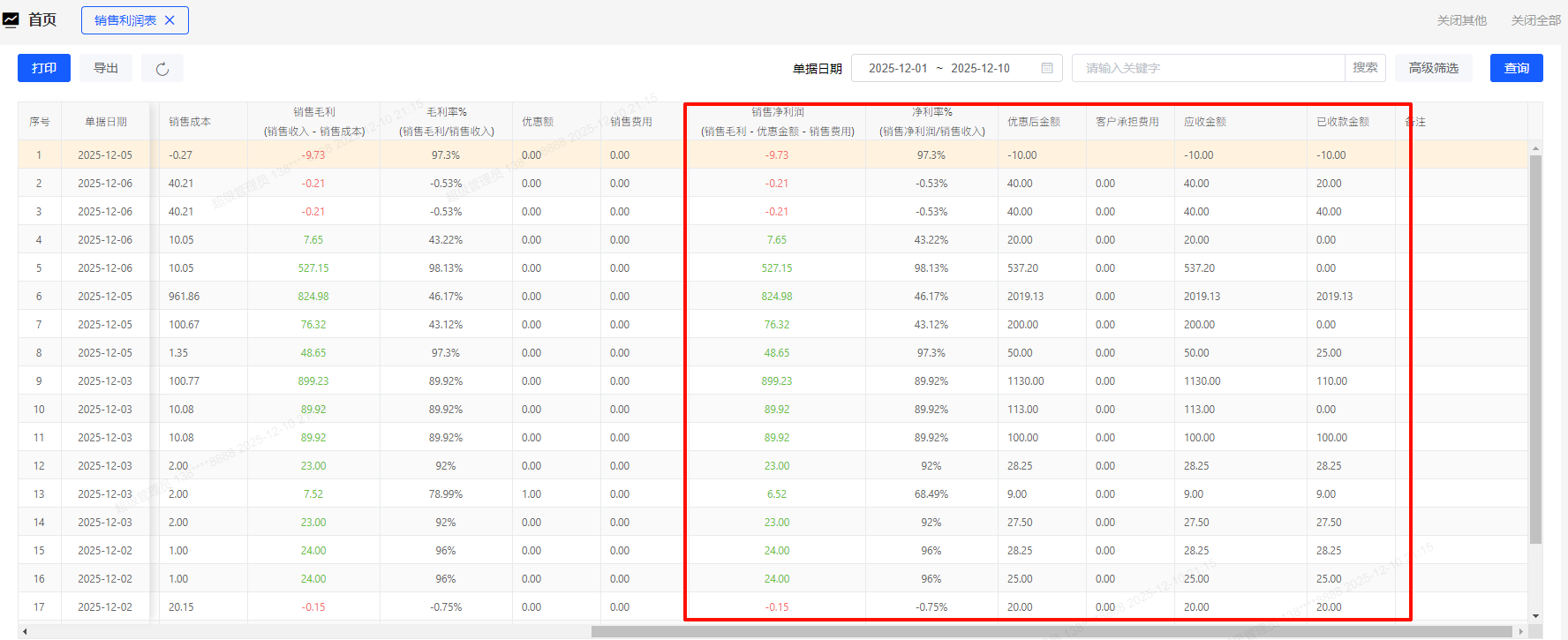Click the 查询 query button
Screen dimensions: 1568x640
coord(1516,68)
